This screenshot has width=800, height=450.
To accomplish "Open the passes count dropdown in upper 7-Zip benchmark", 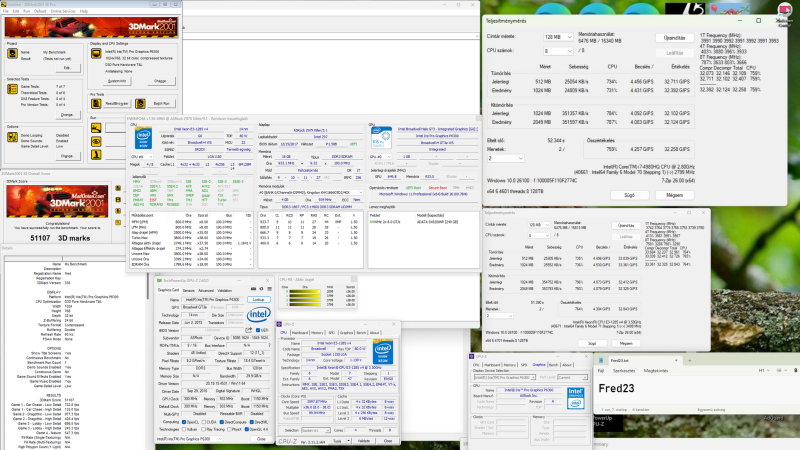I will pos(505,159).
